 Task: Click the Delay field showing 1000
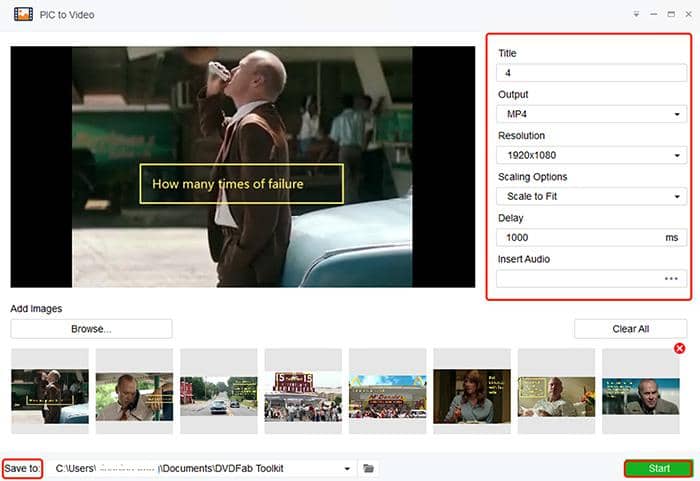pos(592,238)
